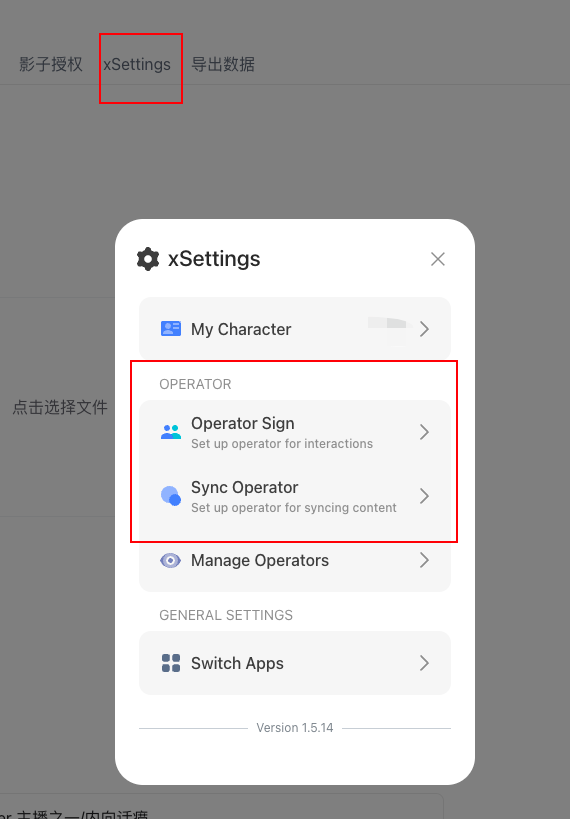Image resolution: width=570 pixels, height=819 pixels.
Task: Click the 点击选择文件 file chooser text
Action: 60,407
